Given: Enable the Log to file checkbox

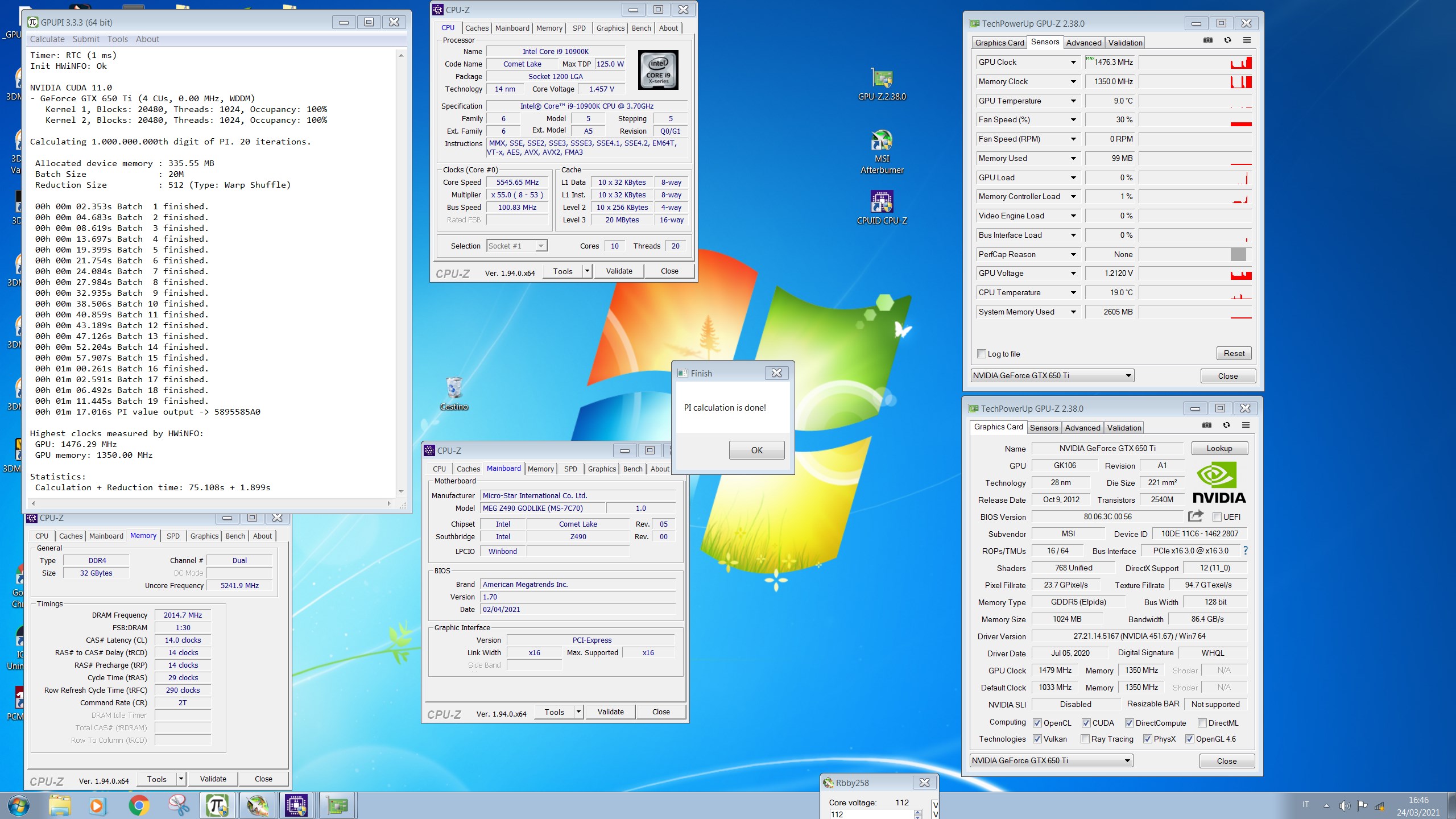Looking at the screenshot, I should coord(981,354).
